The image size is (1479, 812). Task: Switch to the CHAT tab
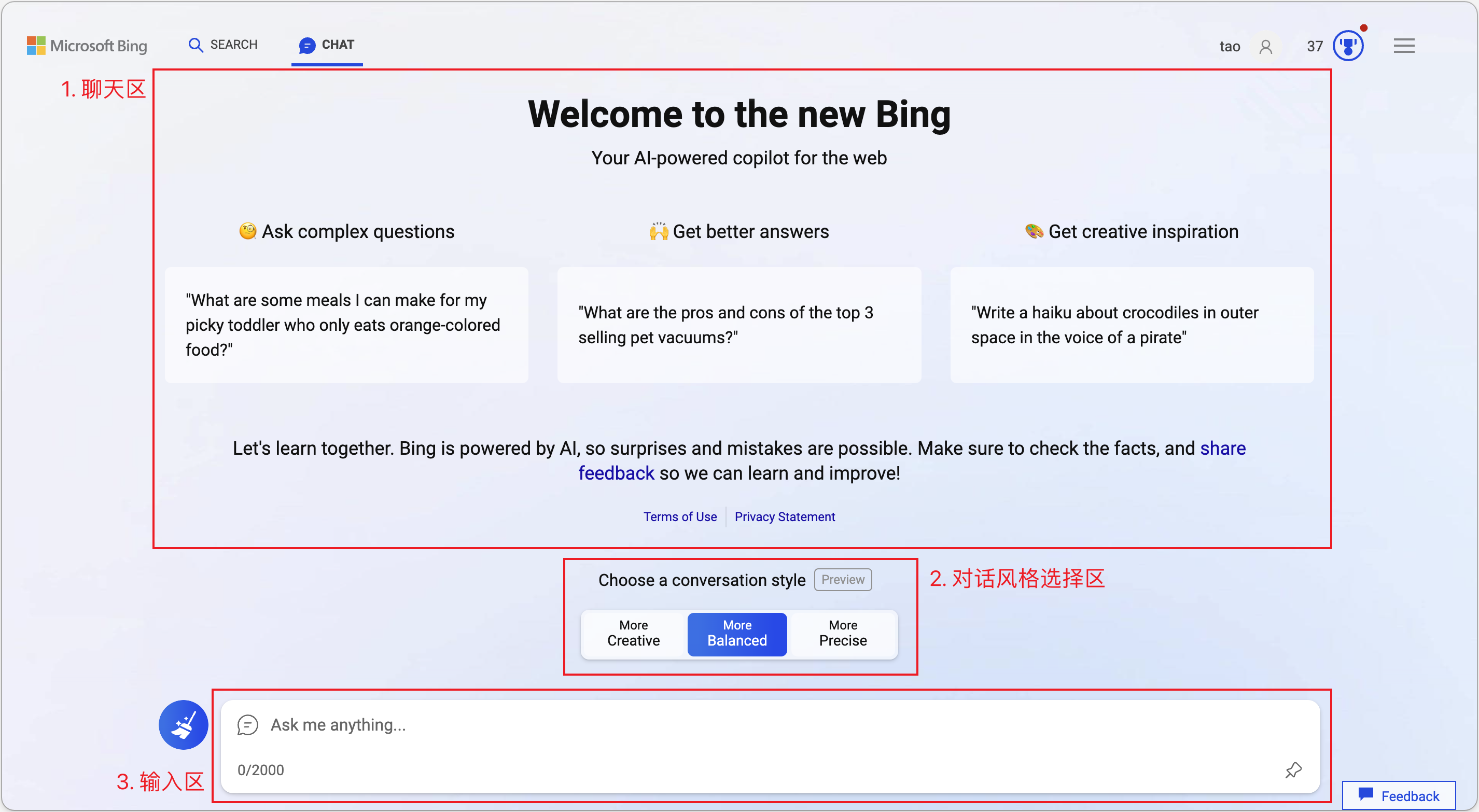click(327, 45)
